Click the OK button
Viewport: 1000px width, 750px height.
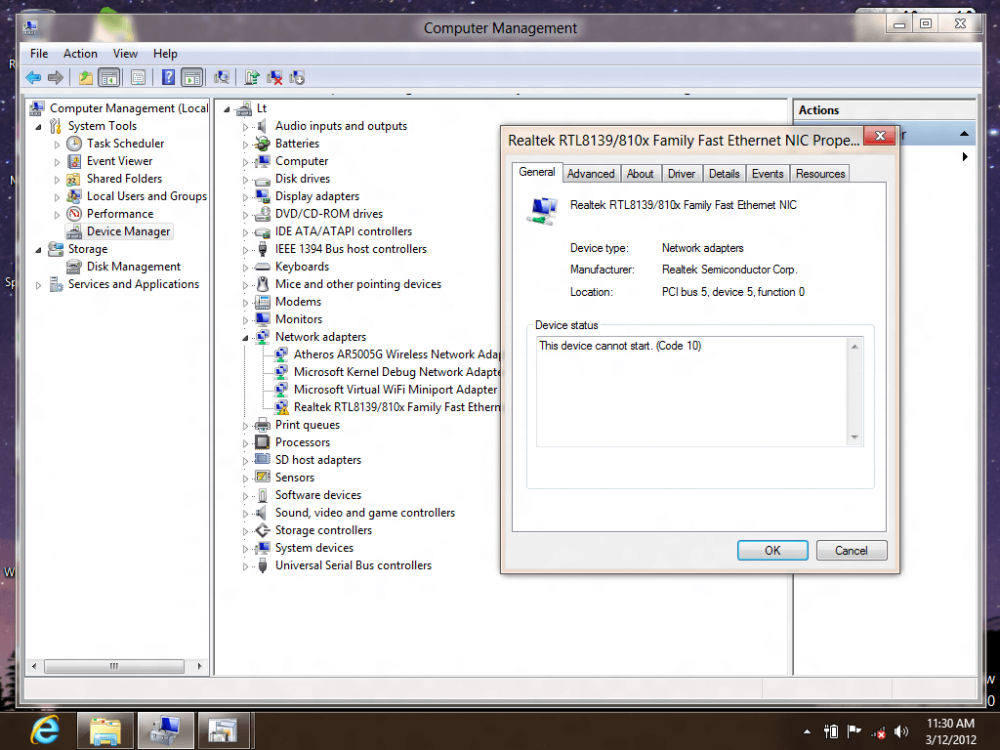coord(772,550)
